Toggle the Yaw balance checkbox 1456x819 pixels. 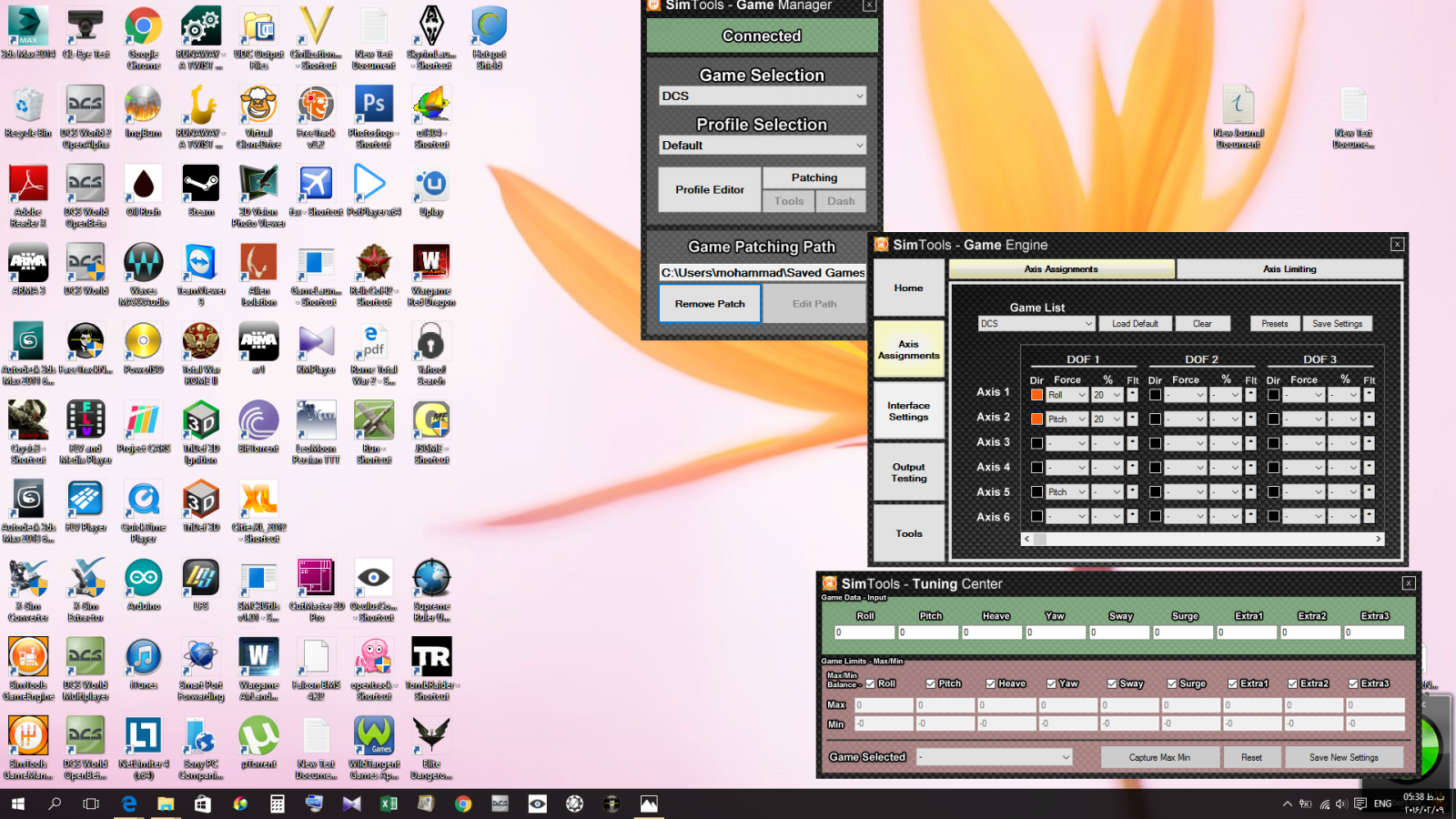1052,683
